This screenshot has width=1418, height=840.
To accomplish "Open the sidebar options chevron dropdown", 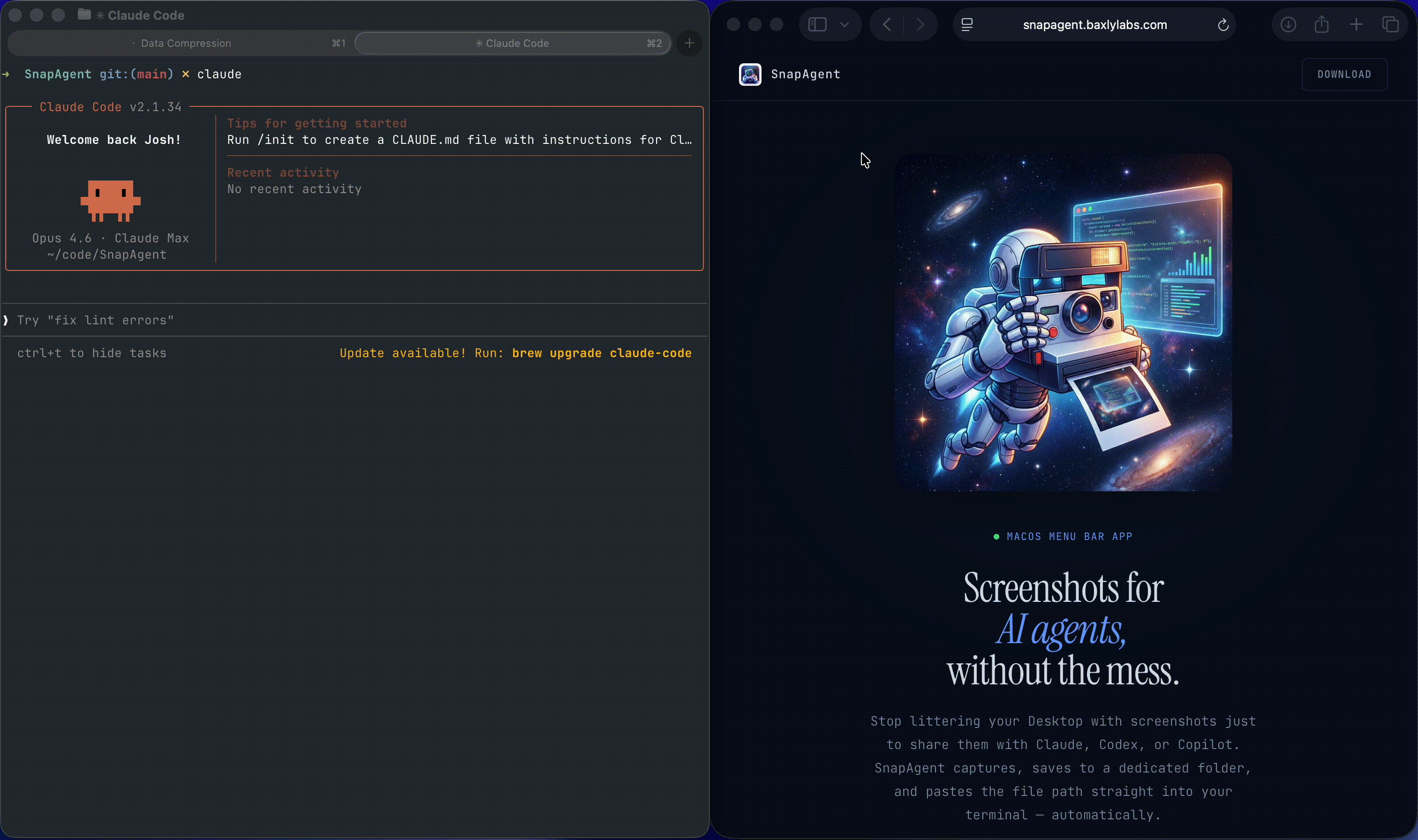I will (845, 24).
